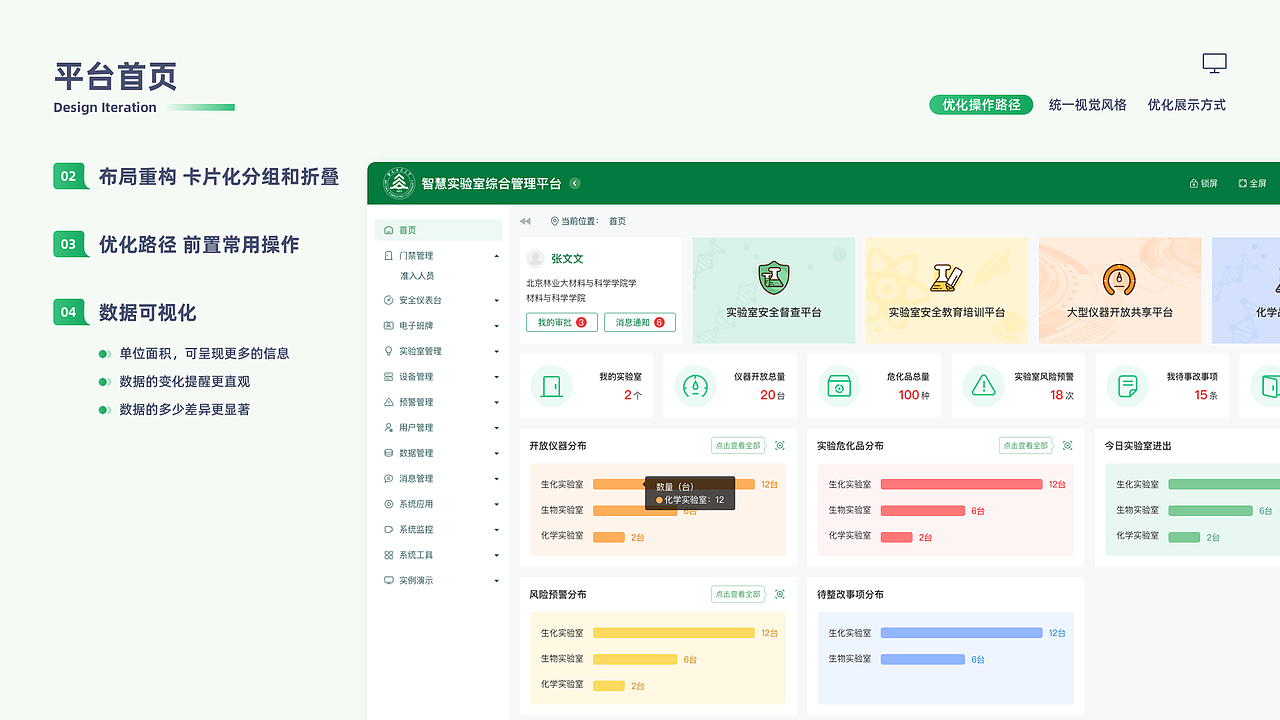
Task: Open 消息通知 button
Action: pyautogui.click(x=640, y=322)
